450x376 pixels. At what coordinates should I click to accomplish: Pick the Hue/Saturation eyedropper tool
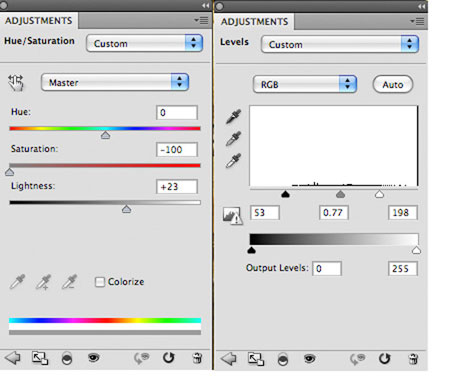coord(17,282)
